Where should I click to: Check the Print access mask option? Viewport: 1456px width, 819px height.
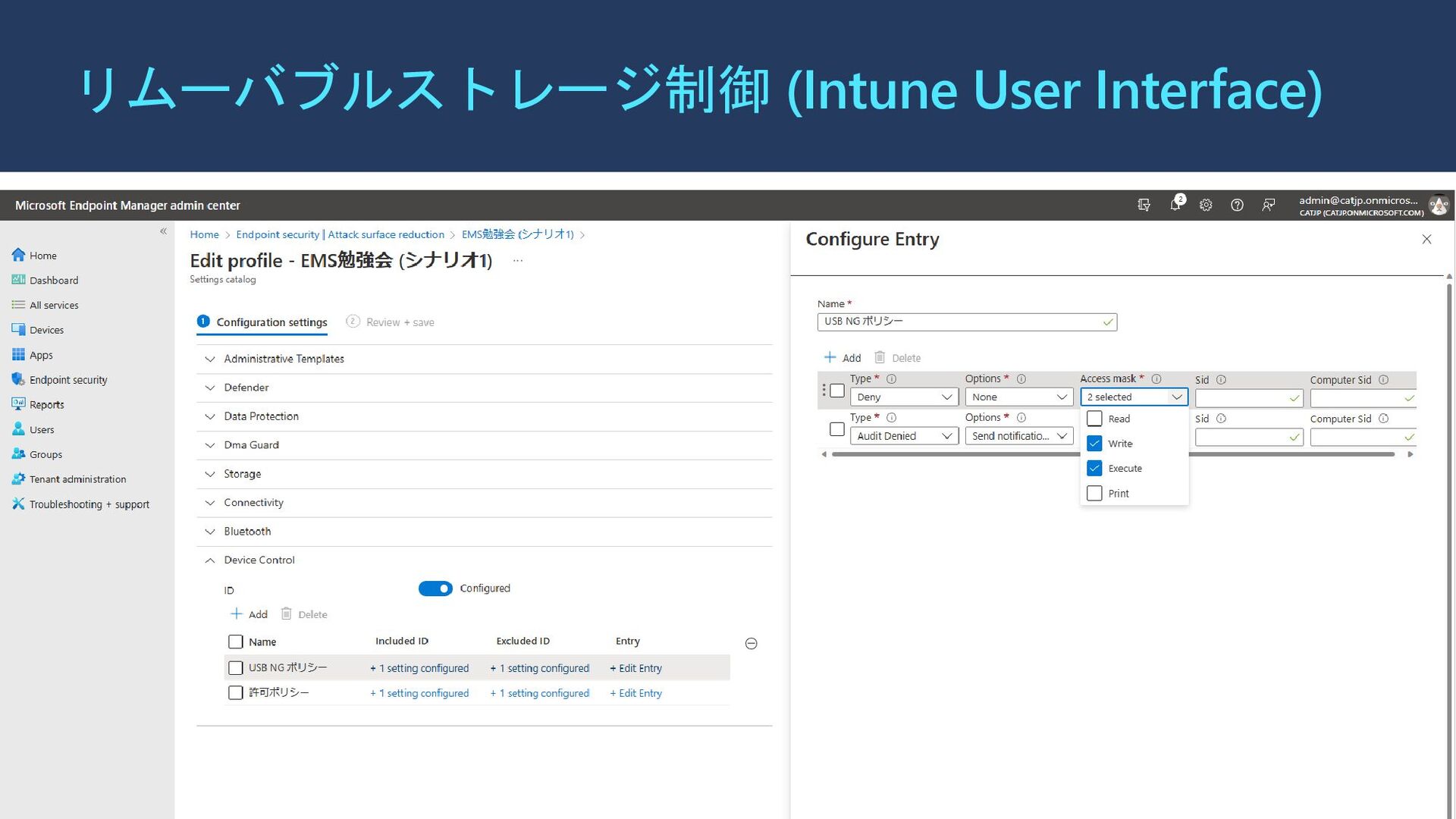(1094, 494)
